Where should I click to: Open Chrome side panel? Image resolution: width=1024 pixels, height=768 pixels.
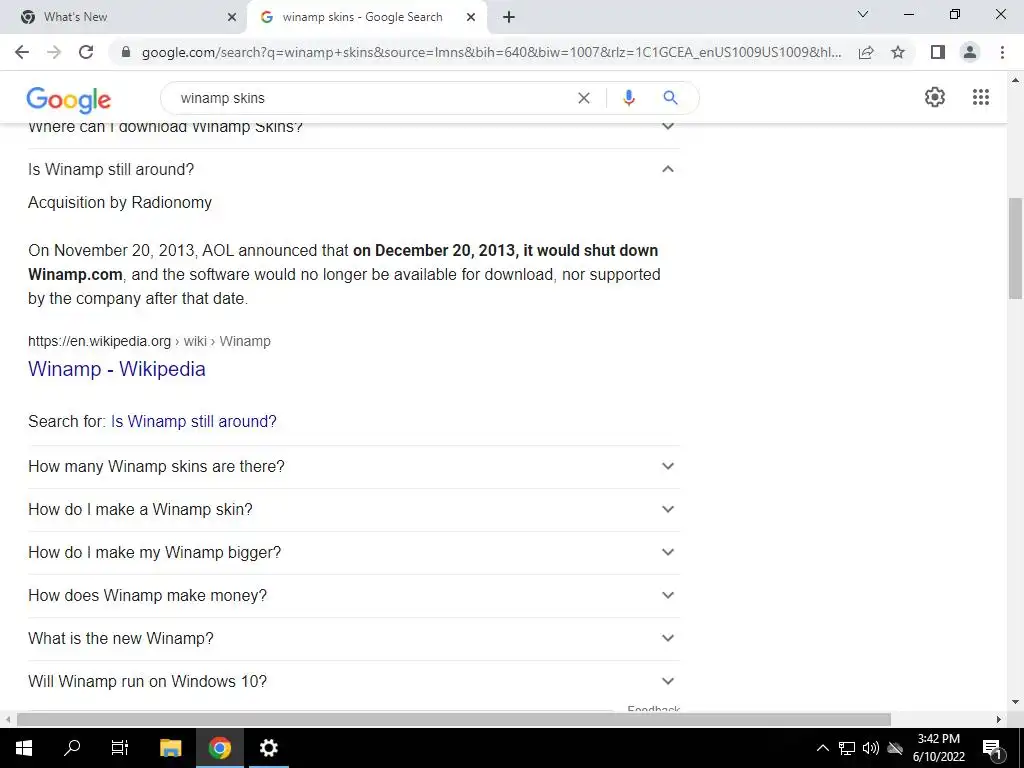click(938, 52)
